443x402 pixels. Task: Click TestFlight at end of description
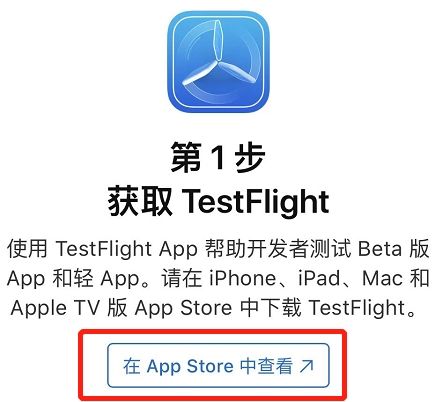coord(357,308)
